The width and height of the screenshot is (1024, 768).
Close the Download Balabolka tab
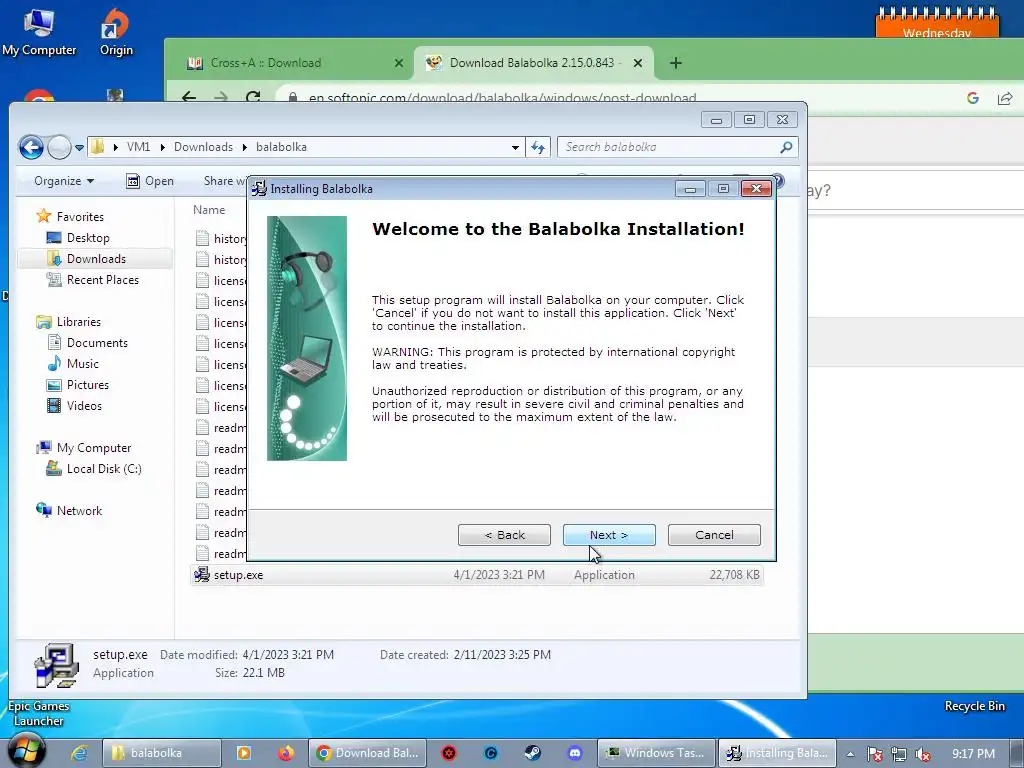point(638,63)
